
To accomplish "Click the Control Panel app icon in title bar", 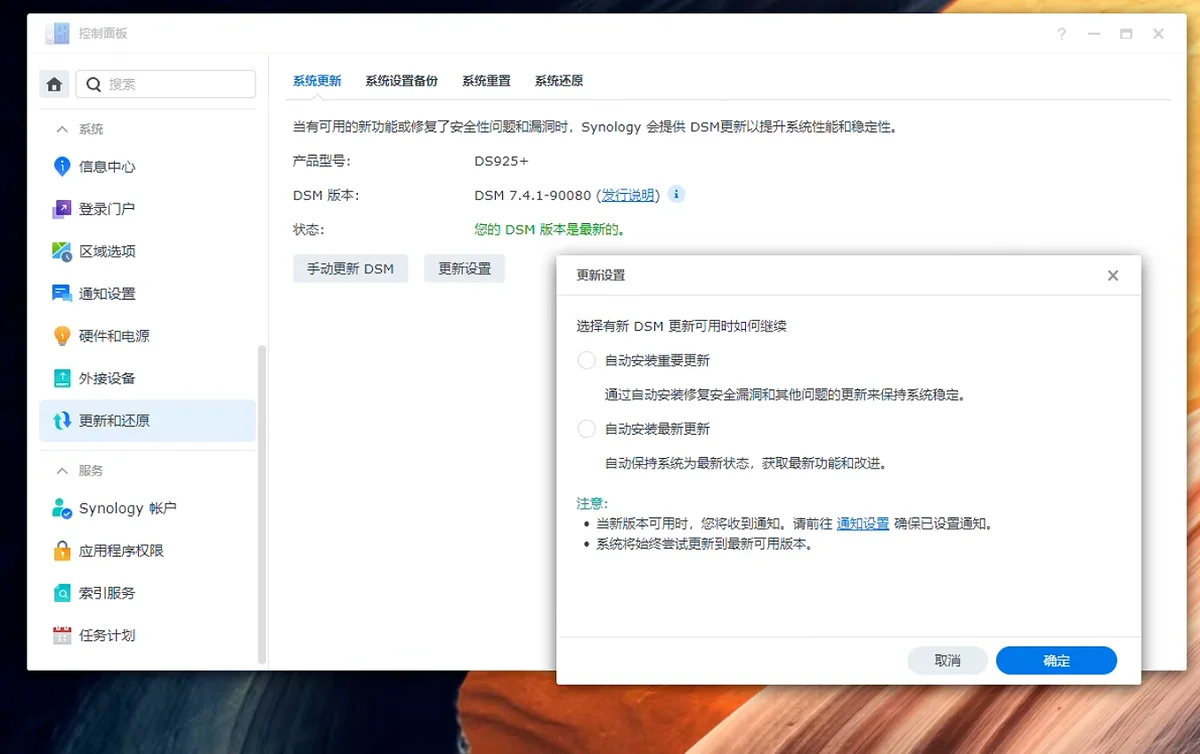I will coord(58,33).
